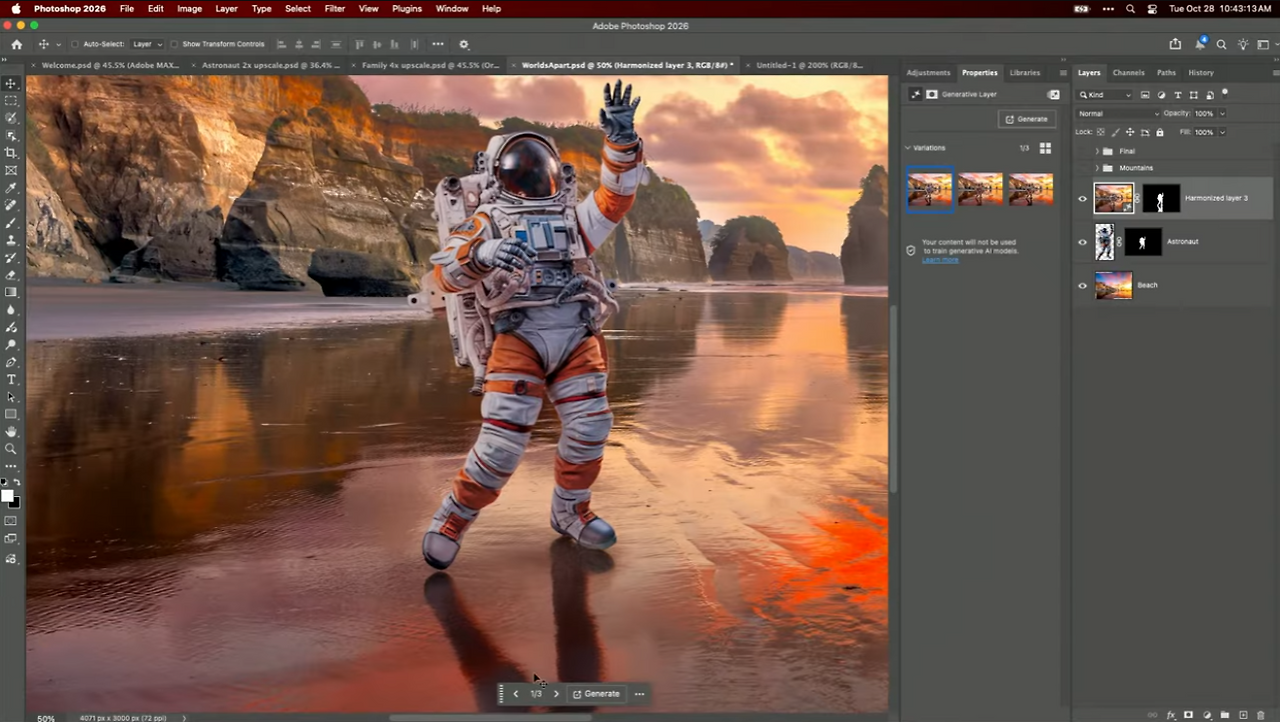Check Show Transform Controls
Screen dimensions: 1280x722
click(174, 44)
